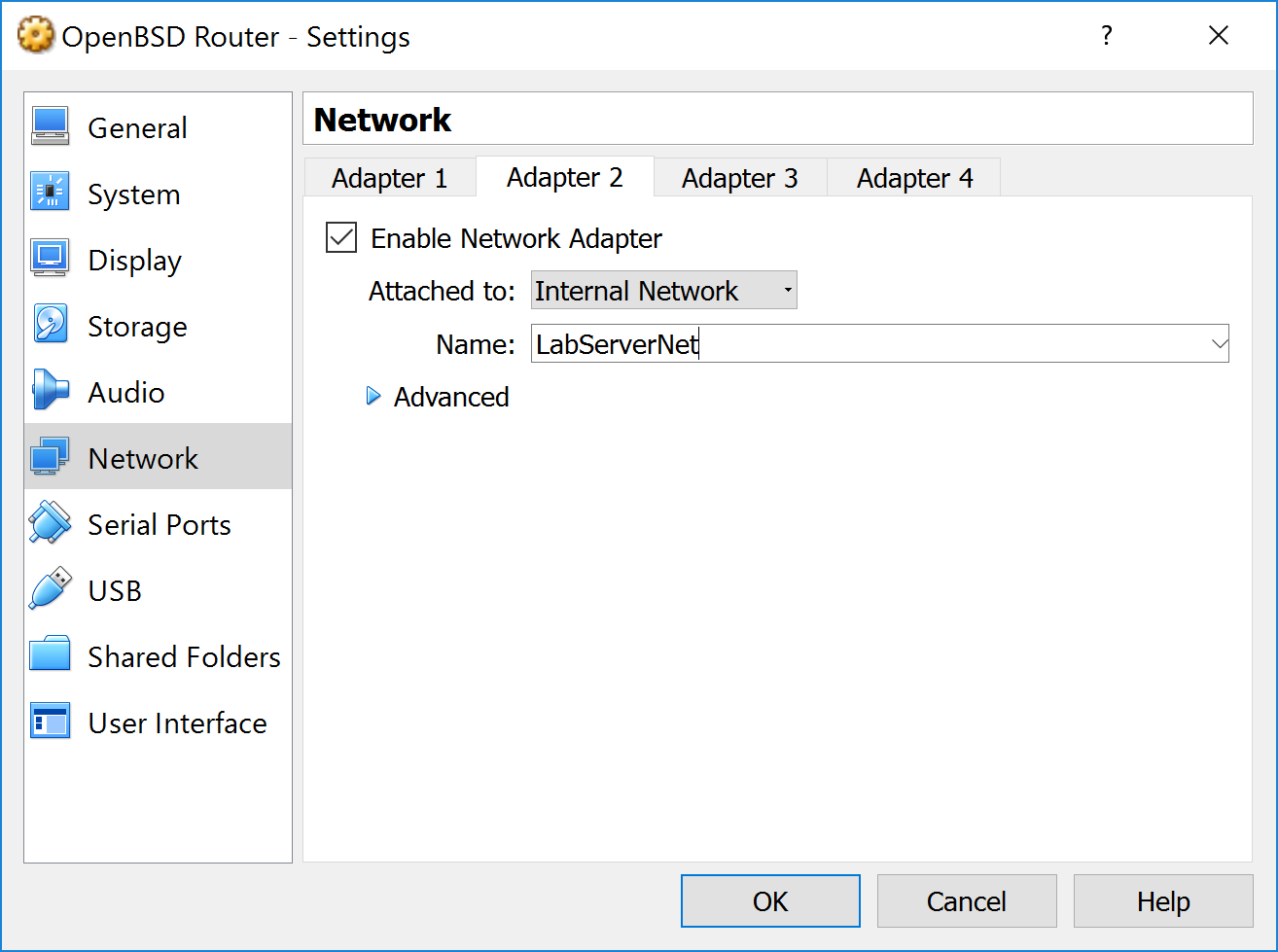Open the Serial Ports settings icon
Screen dimensions: 1278x952
tap(50, 523)
